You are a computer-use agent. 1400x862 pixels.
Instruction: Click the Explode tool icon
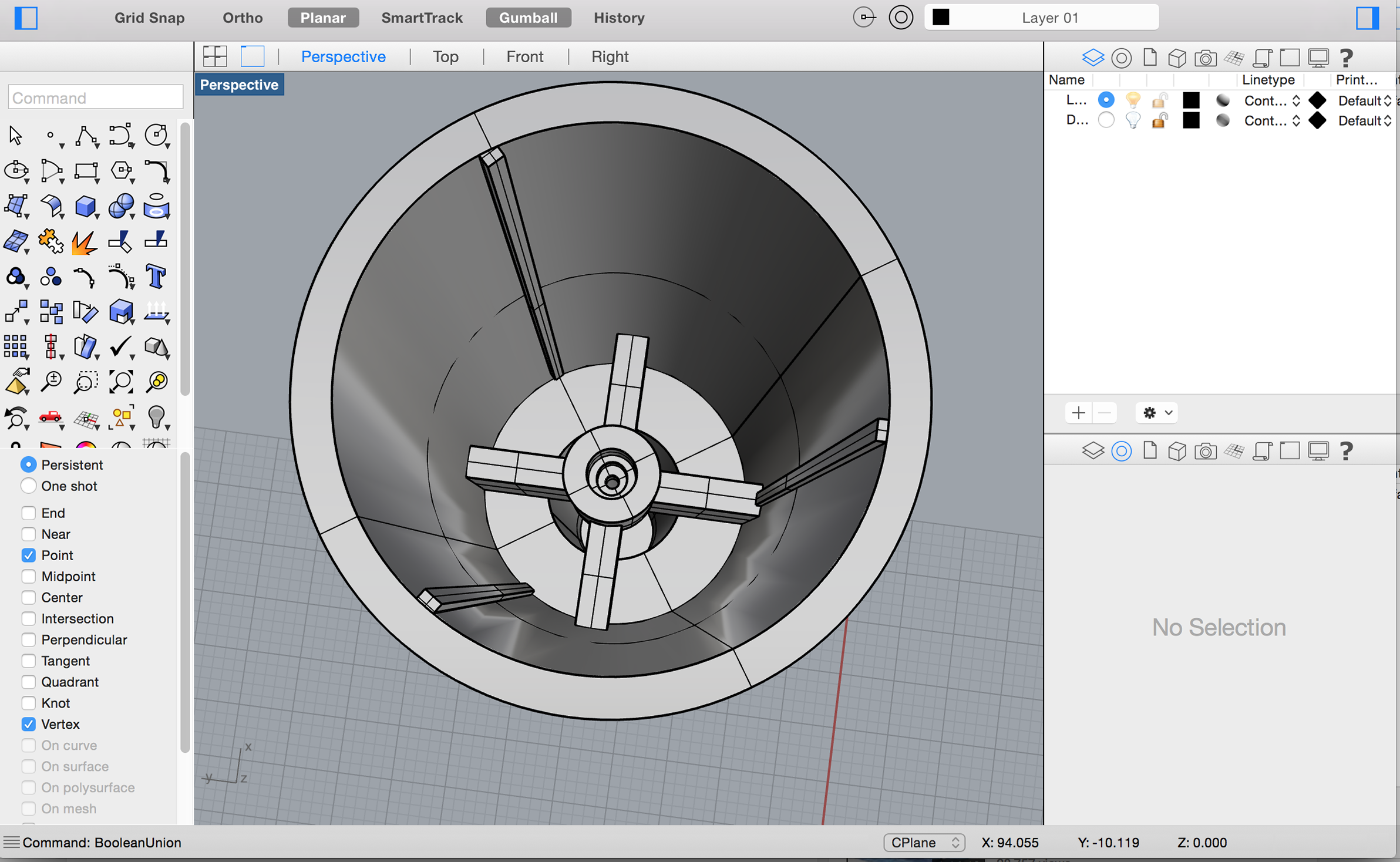coord(85,241)
